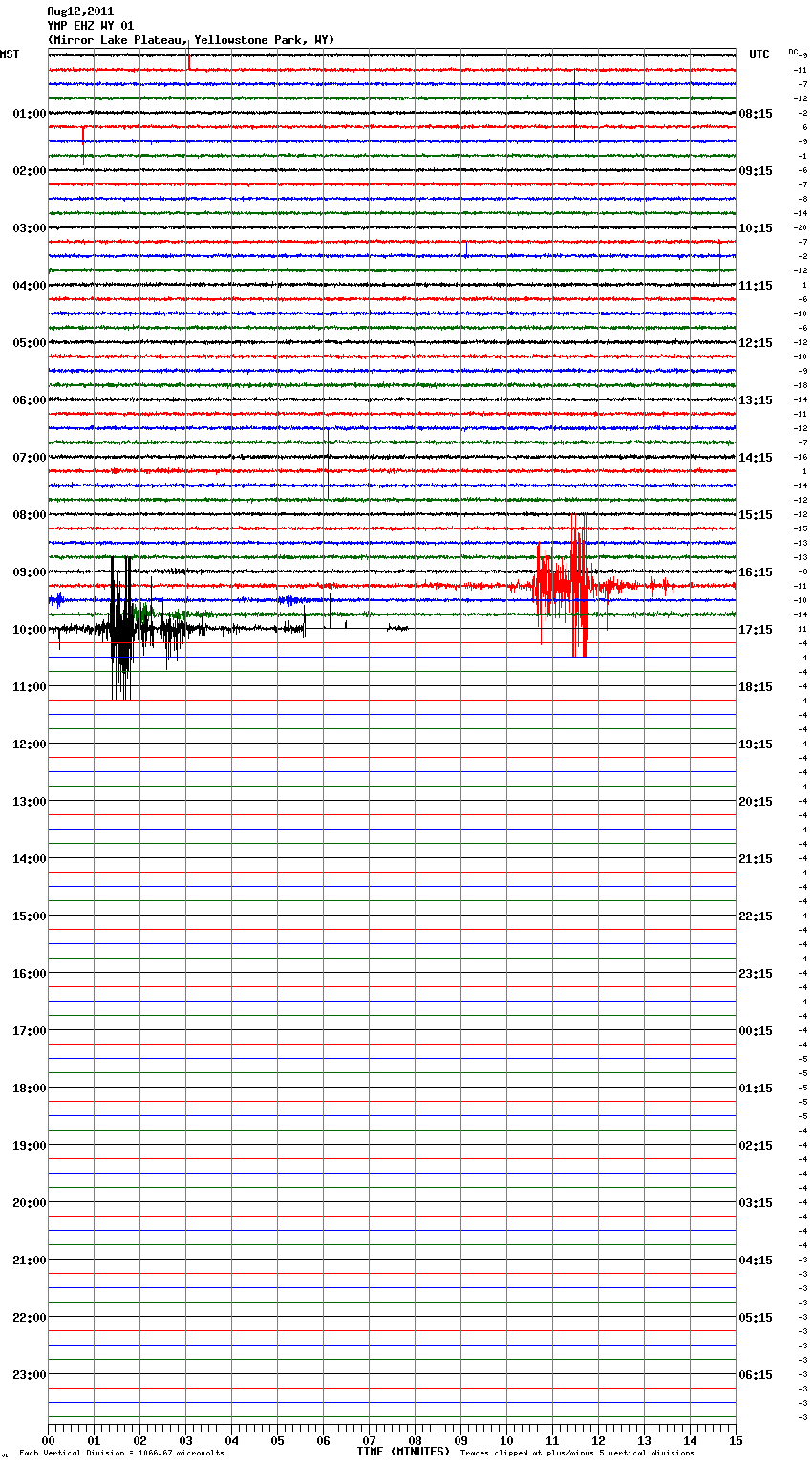The image size is (812, 1466).
Task: Click minute 13 on the time axis
Action: tap(644, 1440)
